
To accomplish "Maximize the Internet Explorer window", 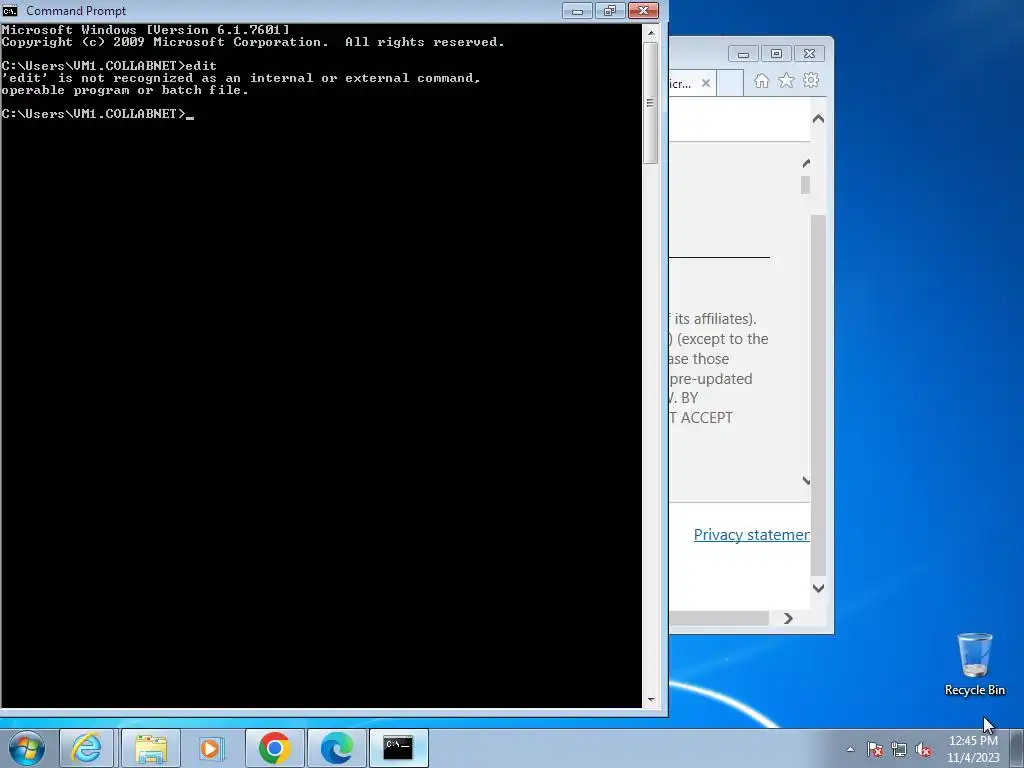I will click(x=776, y=54).
